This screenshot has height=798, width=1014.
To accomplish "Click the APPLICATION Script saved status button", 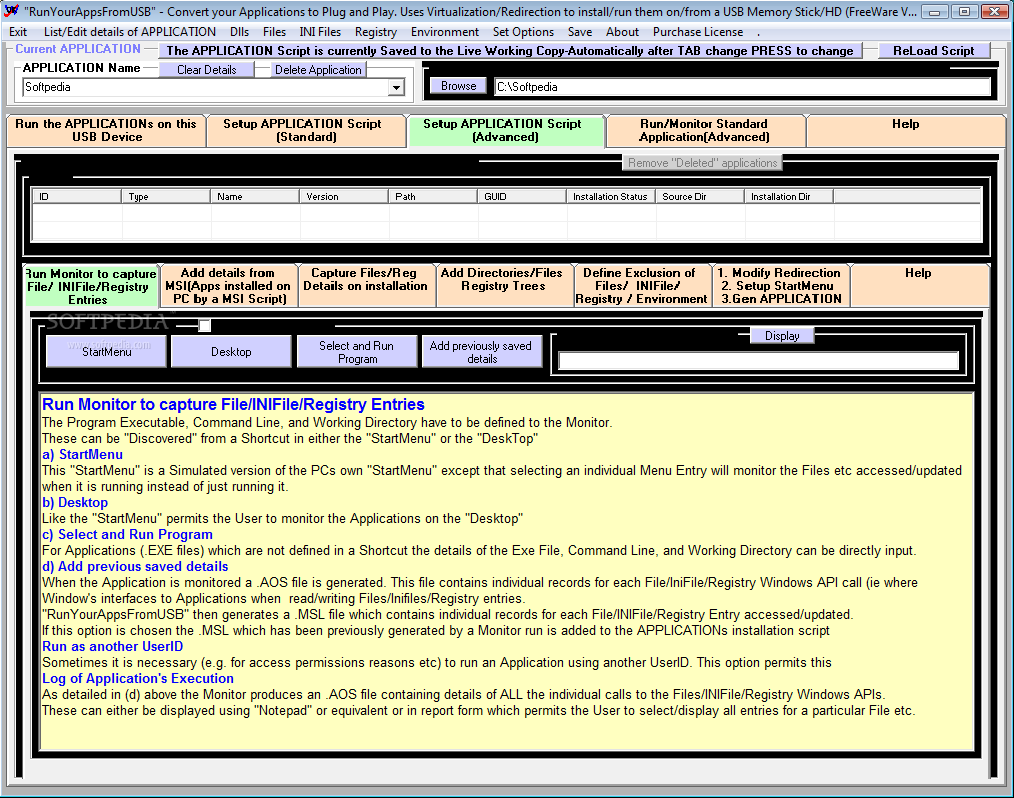I will [x=510, y=50].
